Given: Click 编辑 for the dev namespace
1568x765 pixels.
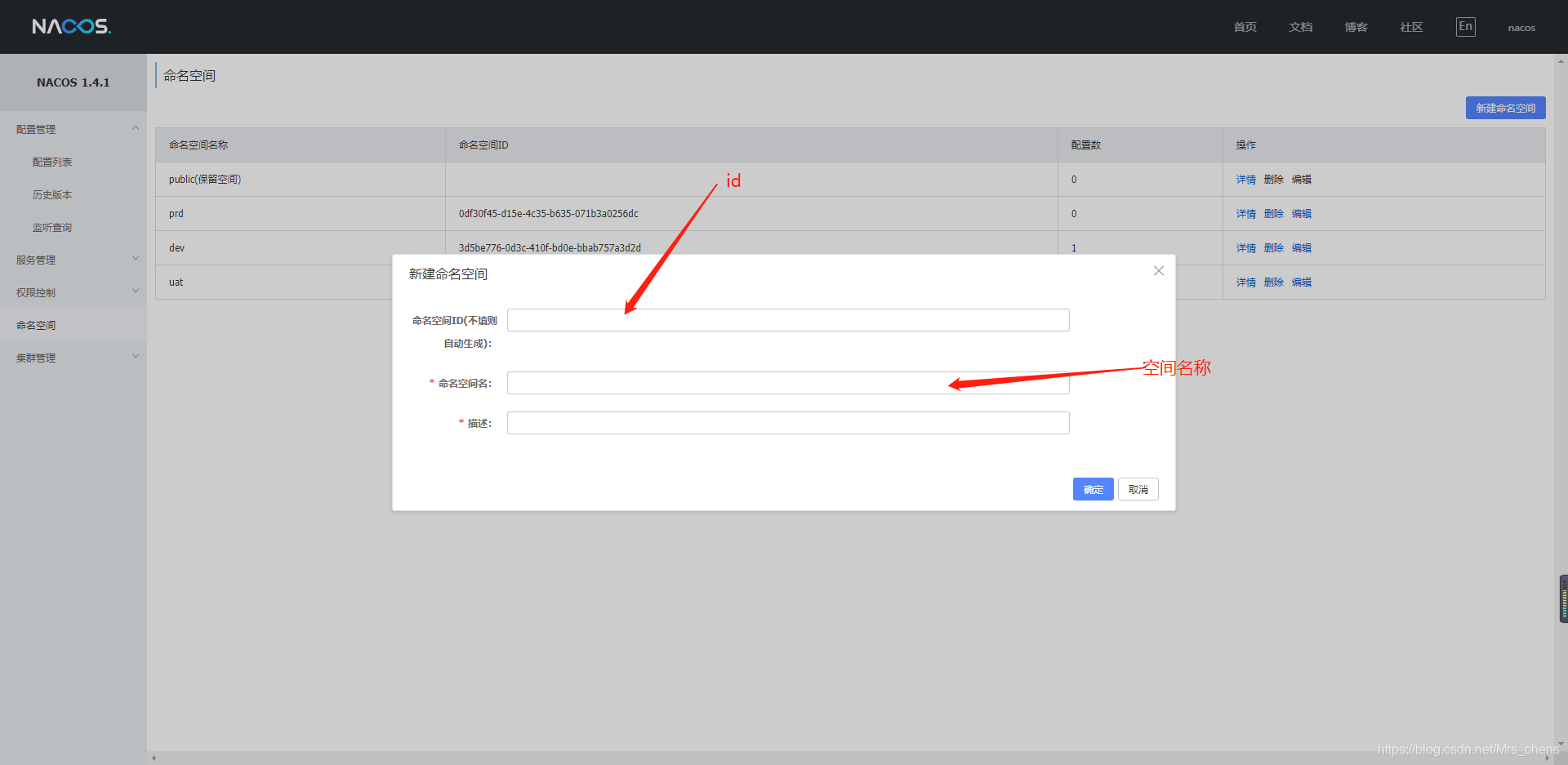Looking at the screenshot, I should click(x=1301, y=248).
